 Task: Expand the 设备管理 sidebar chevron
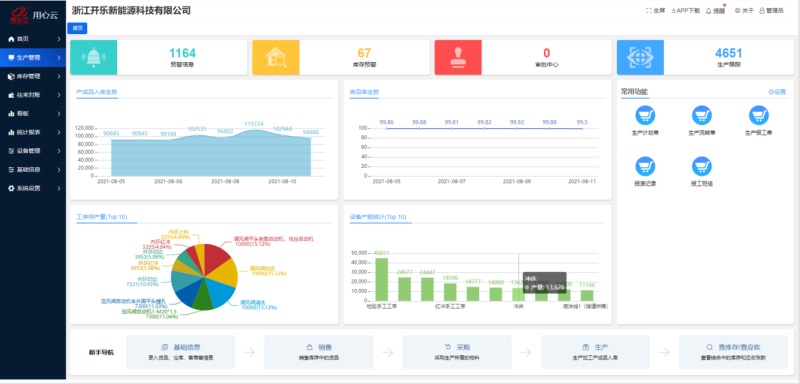click(x=59, y=151)
